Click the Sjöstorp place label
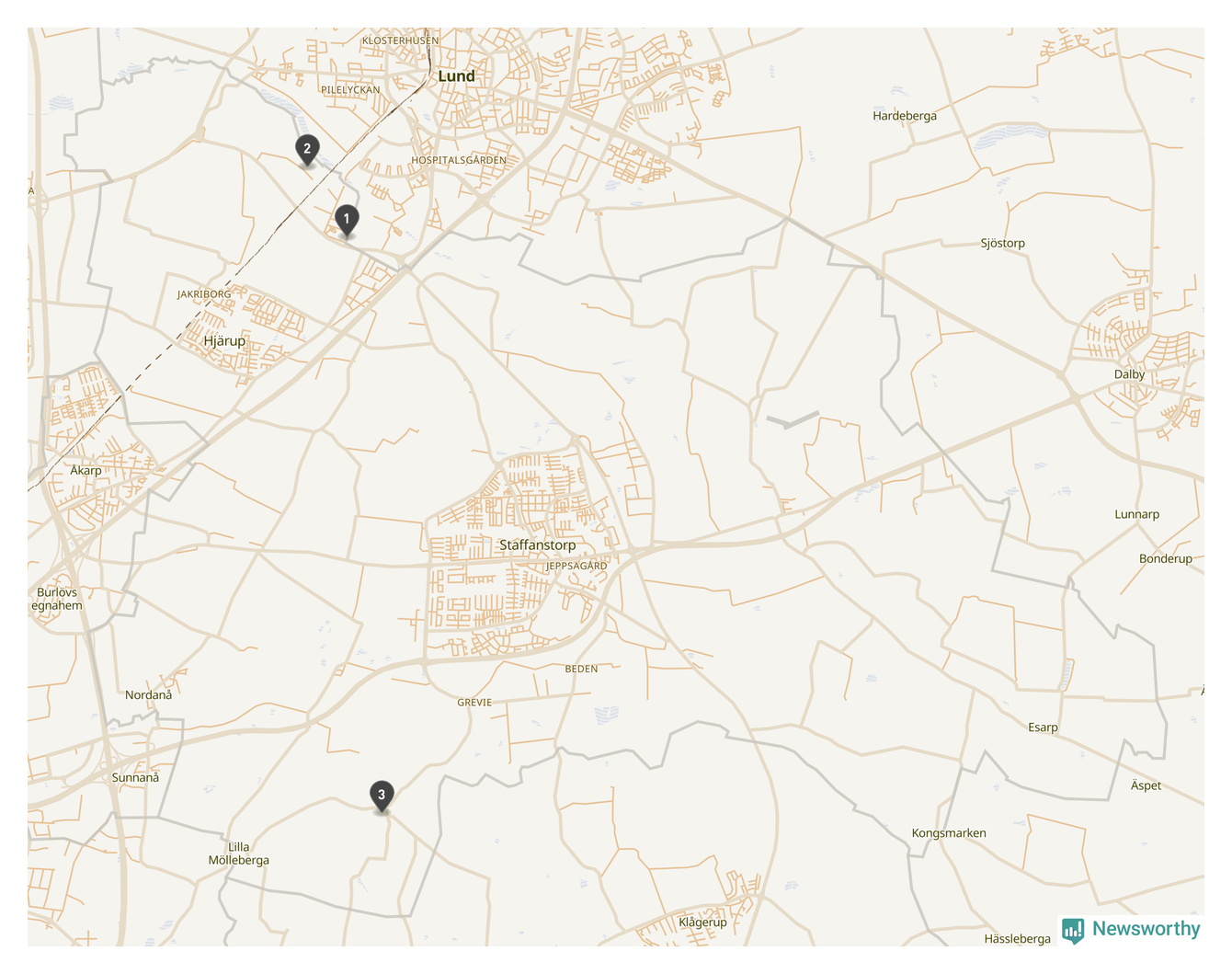1232x974 pixels. (x=1003, y=244)
